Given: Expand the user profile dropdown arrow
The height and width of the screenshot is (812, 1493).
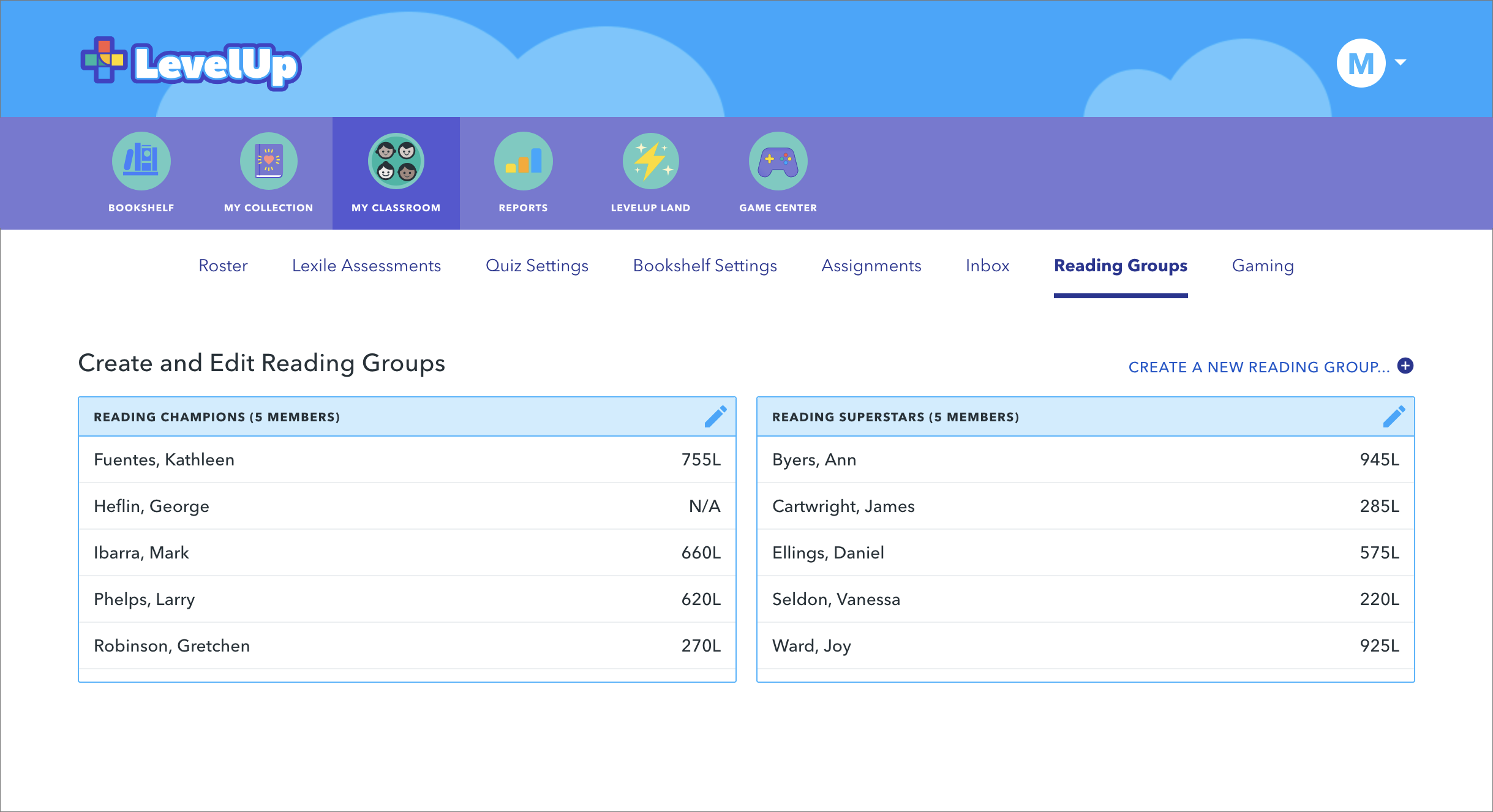Looking at the screenshot, I should point(1401,62).
